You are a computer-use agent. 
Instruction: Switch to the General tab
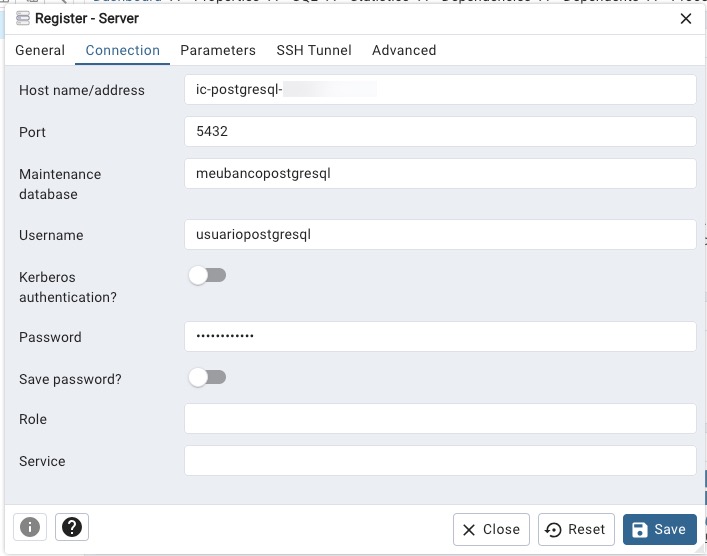[40, 50]
